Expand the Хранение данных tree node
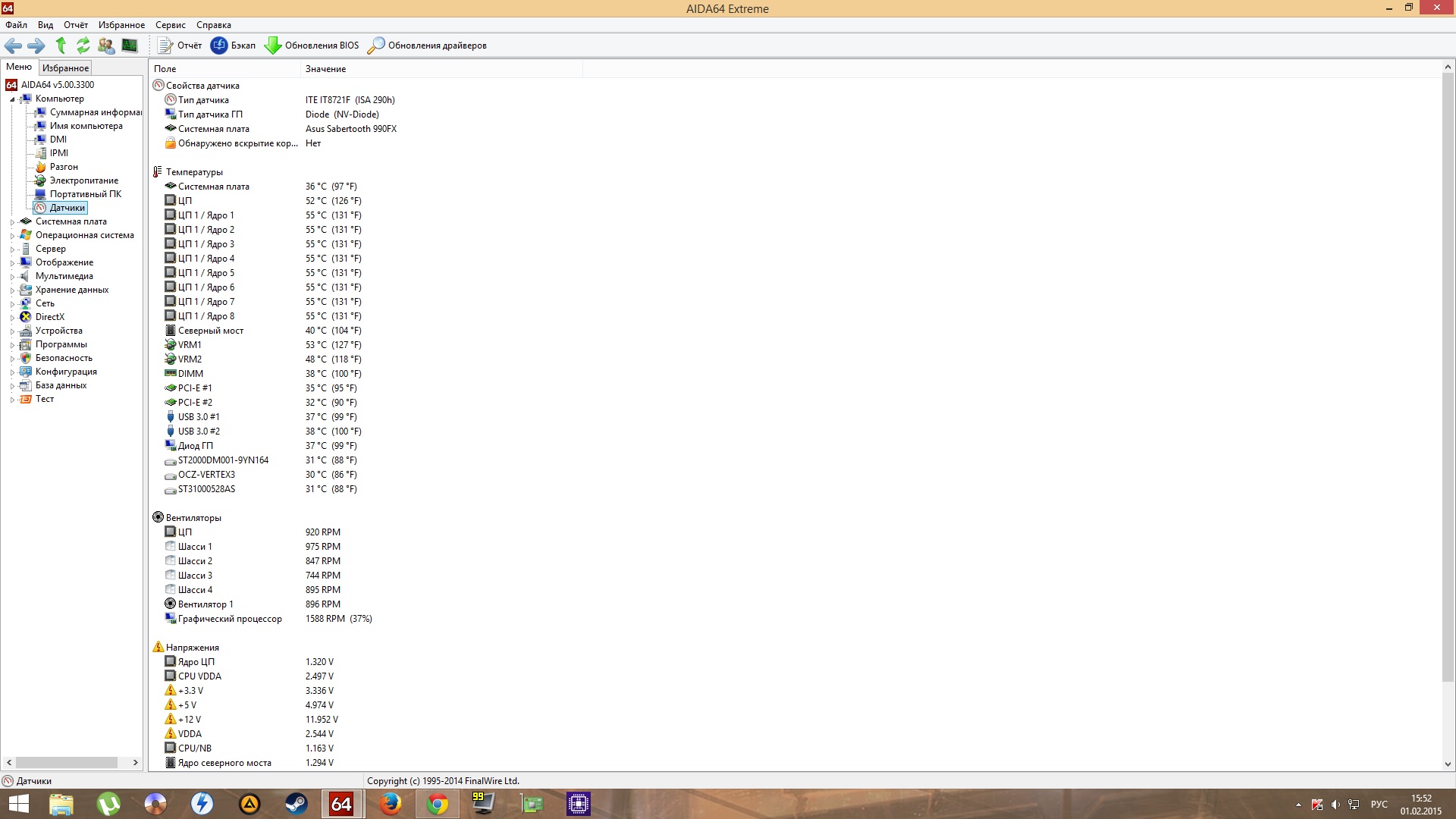 pyautogui.click(x=12, y=290)
